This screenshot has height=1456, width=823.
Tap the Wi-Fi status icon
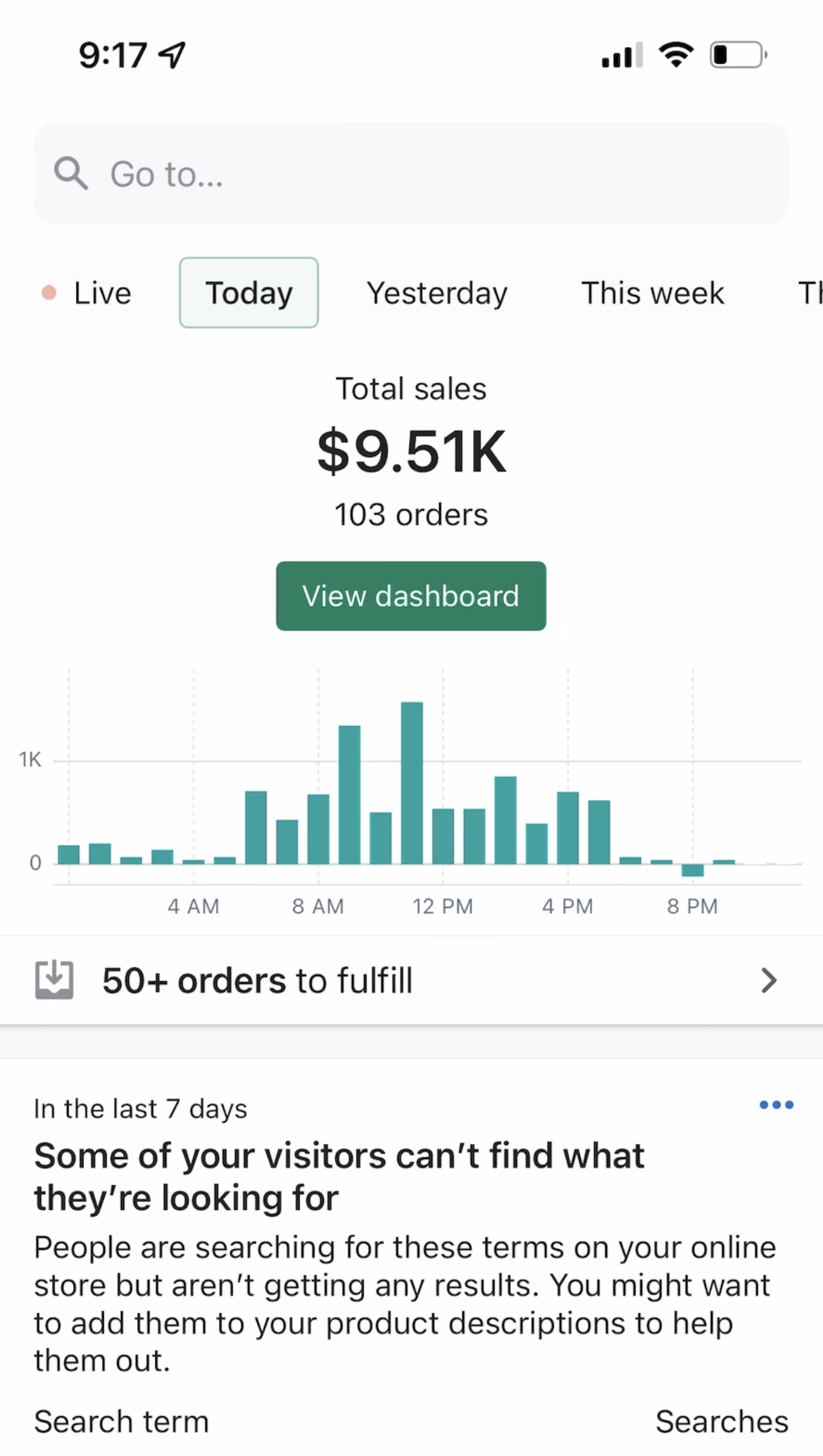676,55
